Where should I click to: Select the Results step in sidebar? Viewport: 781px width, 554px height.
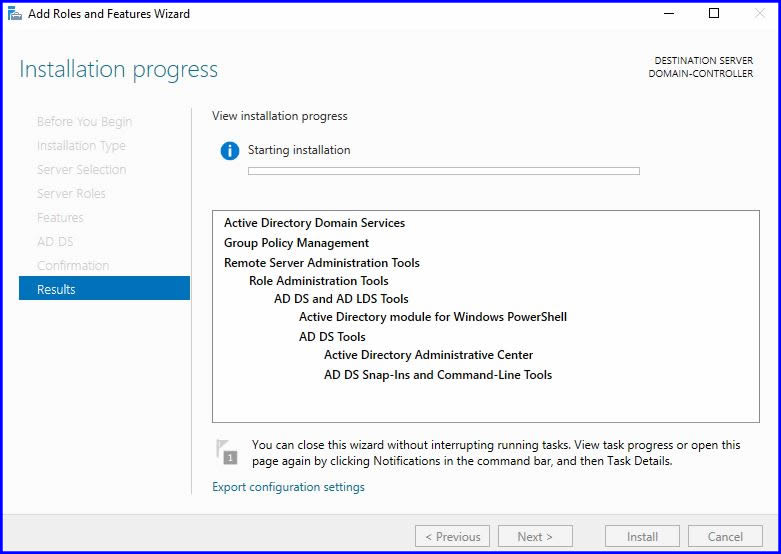pos(104,289)
